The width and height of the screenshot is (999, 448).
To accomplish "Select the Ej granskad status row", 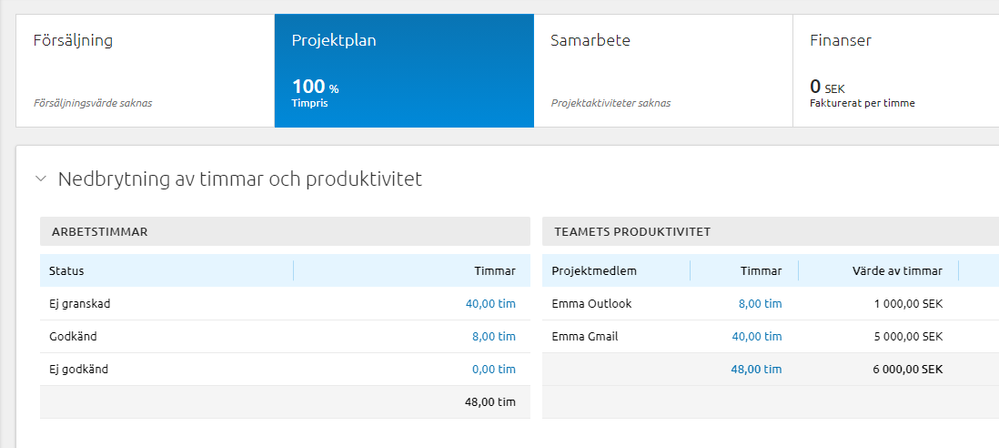I will coord(78,304).
